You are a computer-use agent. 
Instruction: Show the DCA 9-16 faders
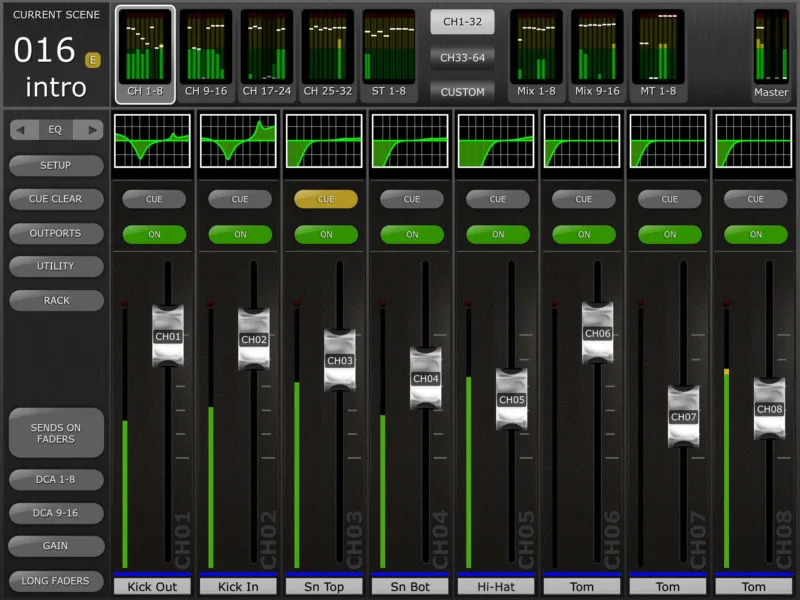click(x=56, y=513)
